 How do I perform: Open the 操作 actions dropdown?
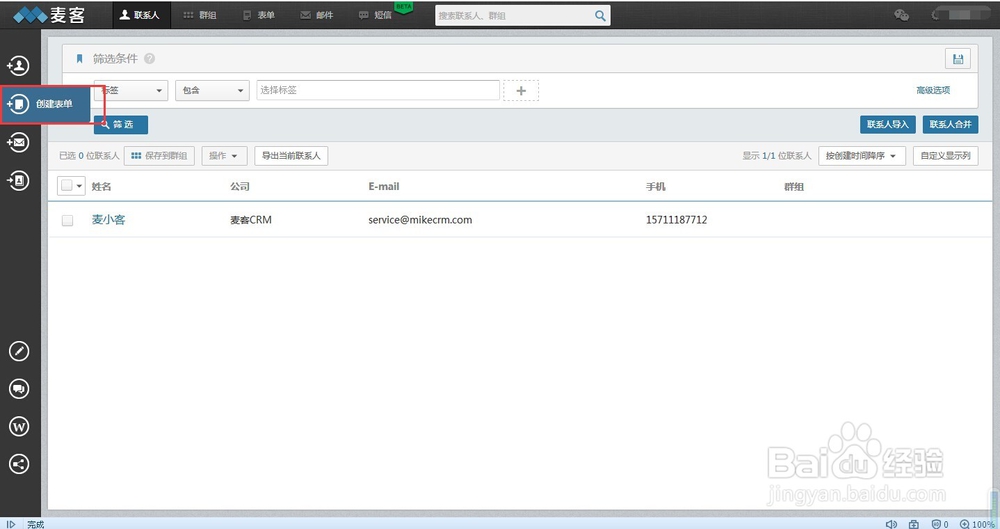224,156
